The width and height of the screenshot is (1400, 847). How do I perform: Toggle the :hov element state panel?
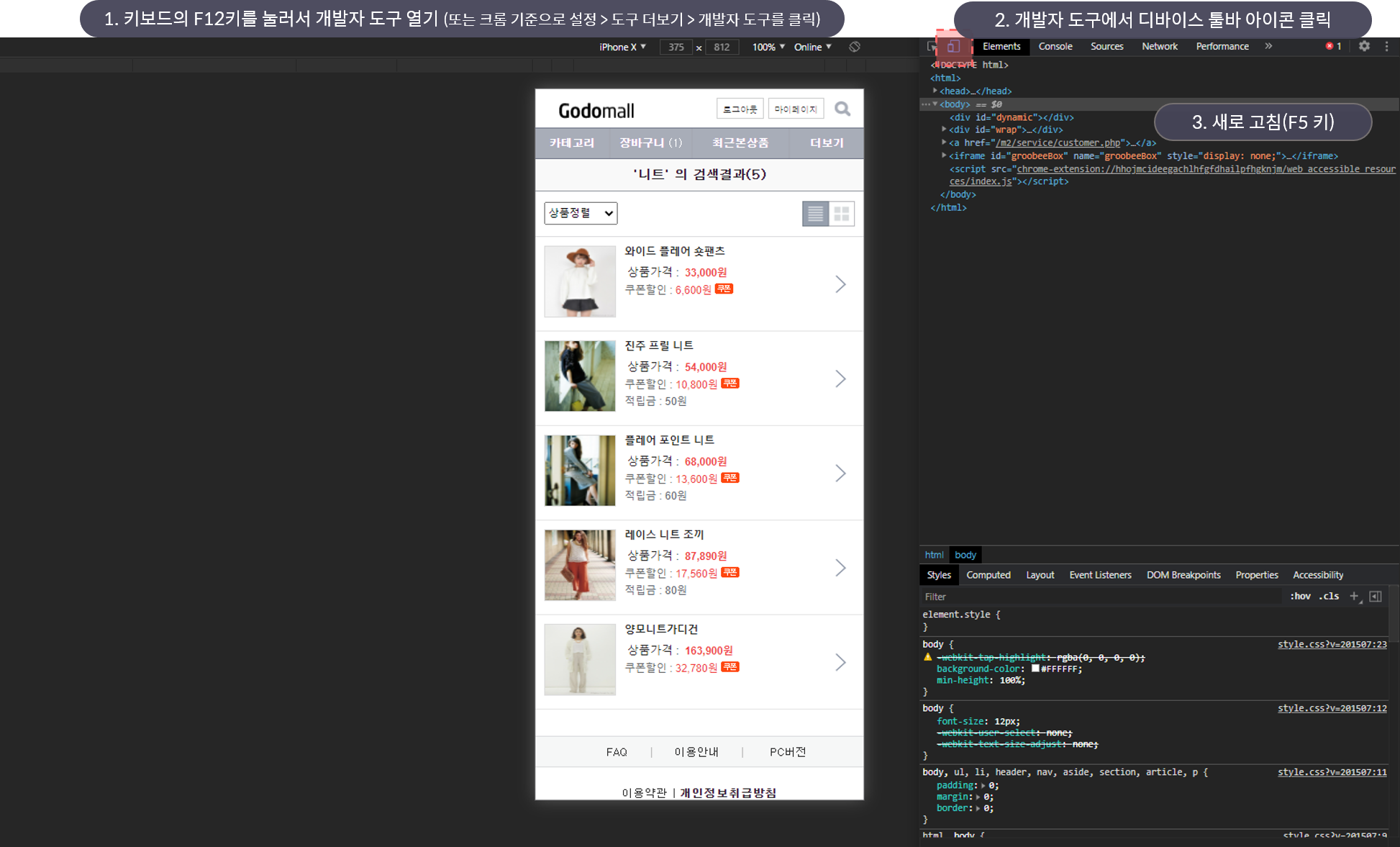(1300, 596)
